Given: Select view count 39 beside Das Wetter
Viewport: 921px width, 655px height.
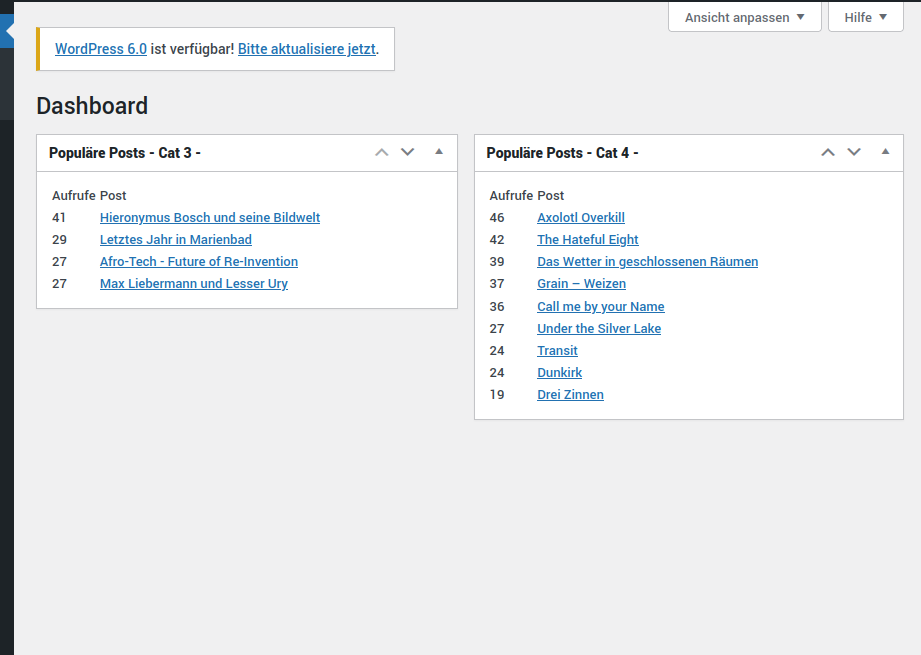Looking at the screenshot, I should 497,261.
